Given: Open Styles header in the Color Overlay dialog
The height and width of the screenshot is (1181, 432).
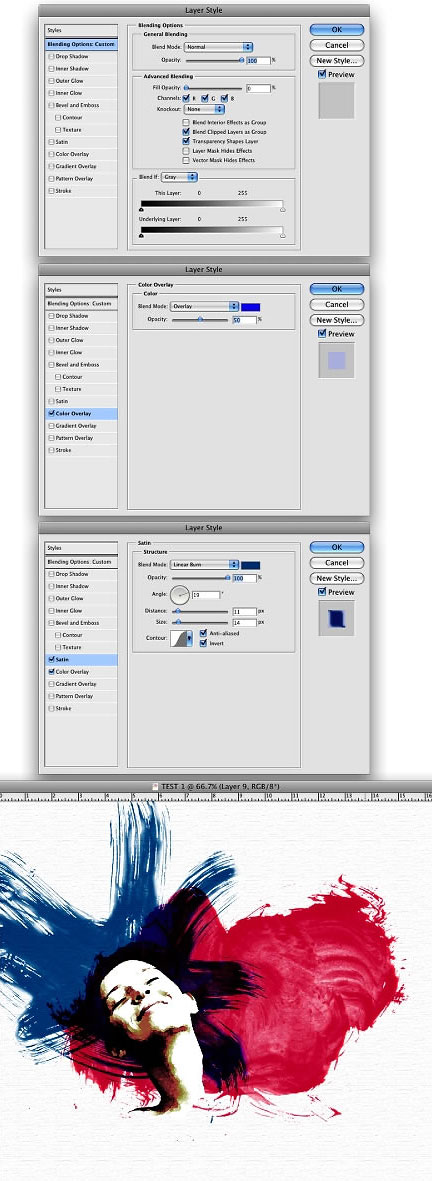Looking at the screenshot, I should pyautogui.click(x=81, y=289).
